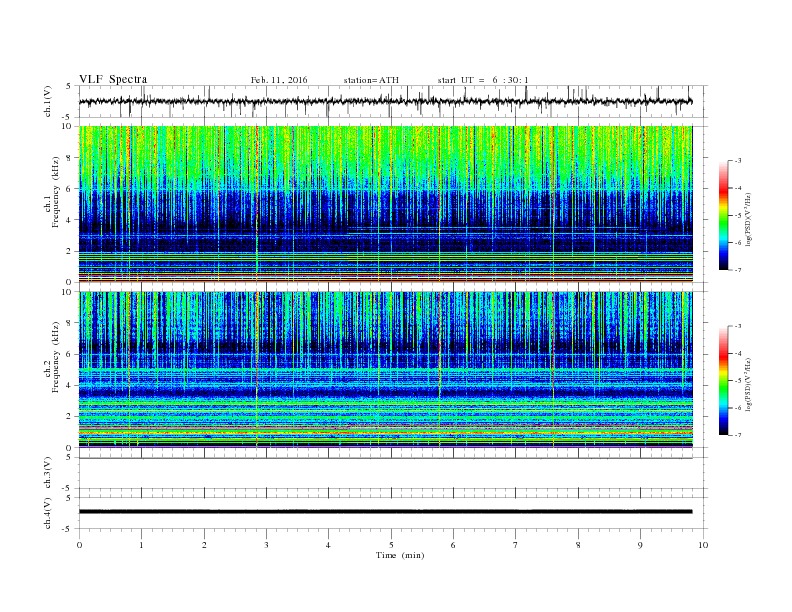Click the "0" tick label on the time axis
Image resolution: width=792 pixels, height=612 pixels.
79,545
